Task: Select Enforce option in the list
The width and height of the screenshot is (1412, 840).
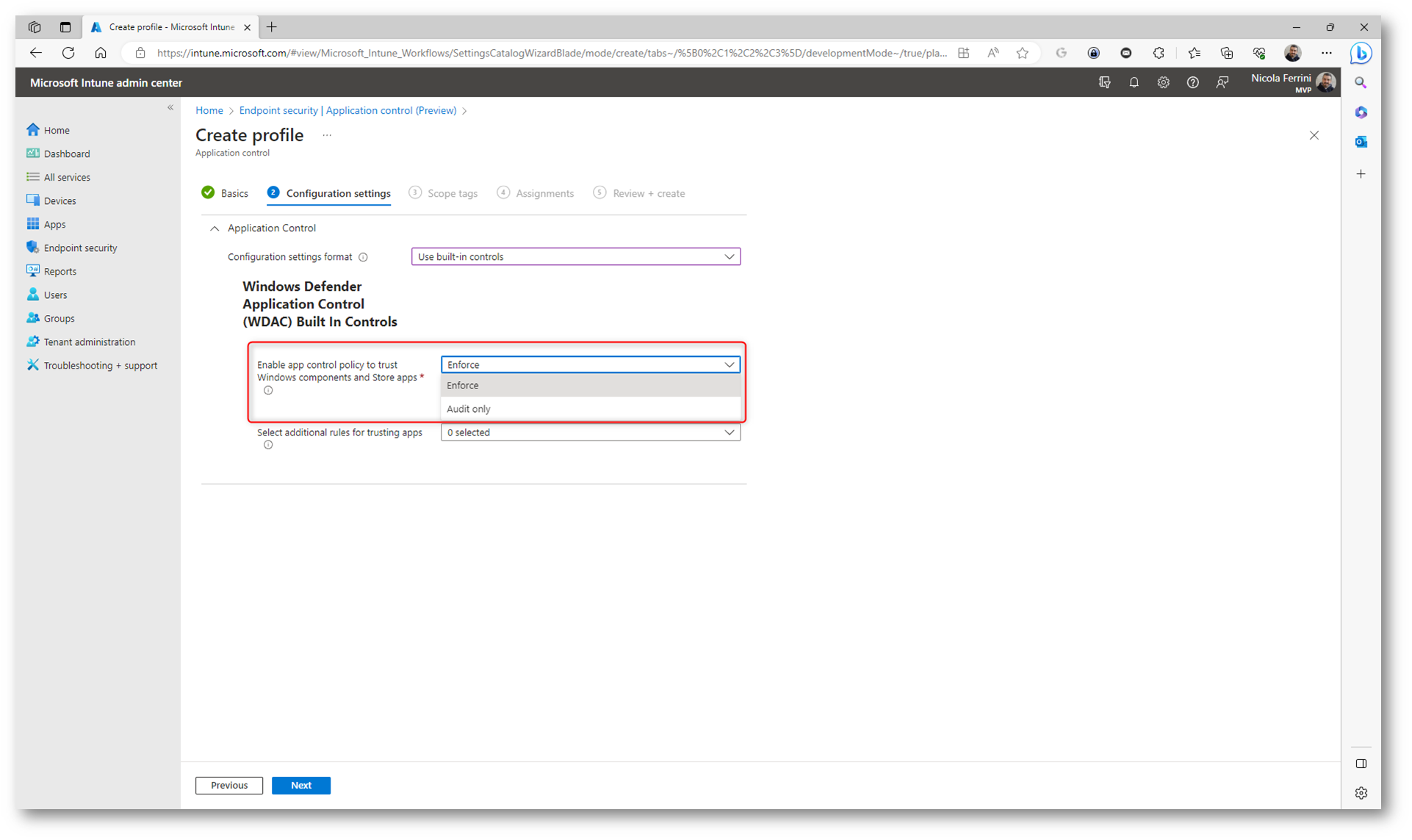Action: (x=590, y=385)
